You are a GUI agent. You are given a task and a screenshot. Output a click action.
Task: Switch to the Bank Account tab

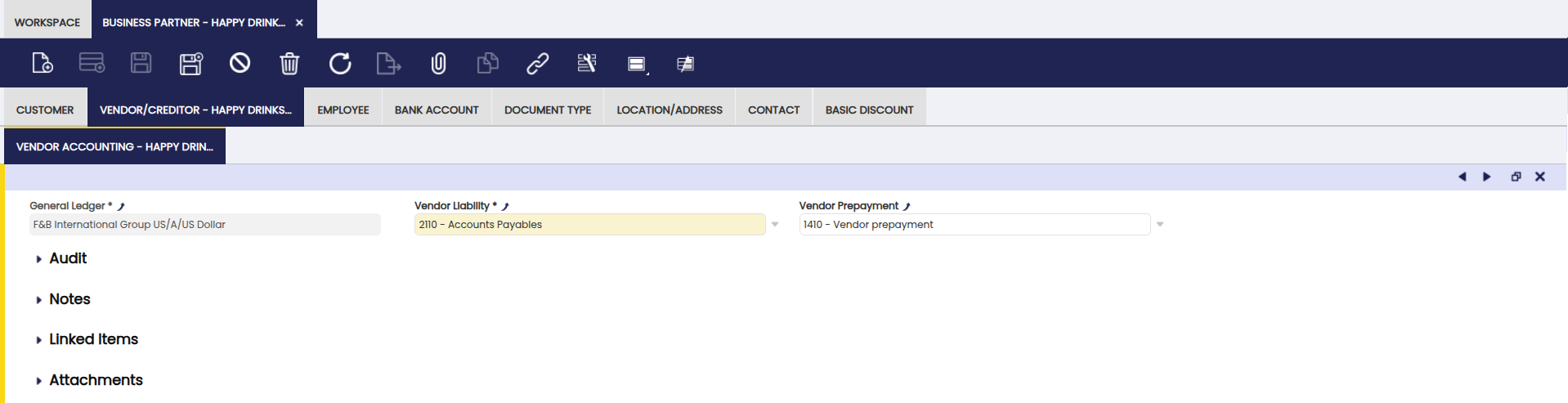click(437, 110)
